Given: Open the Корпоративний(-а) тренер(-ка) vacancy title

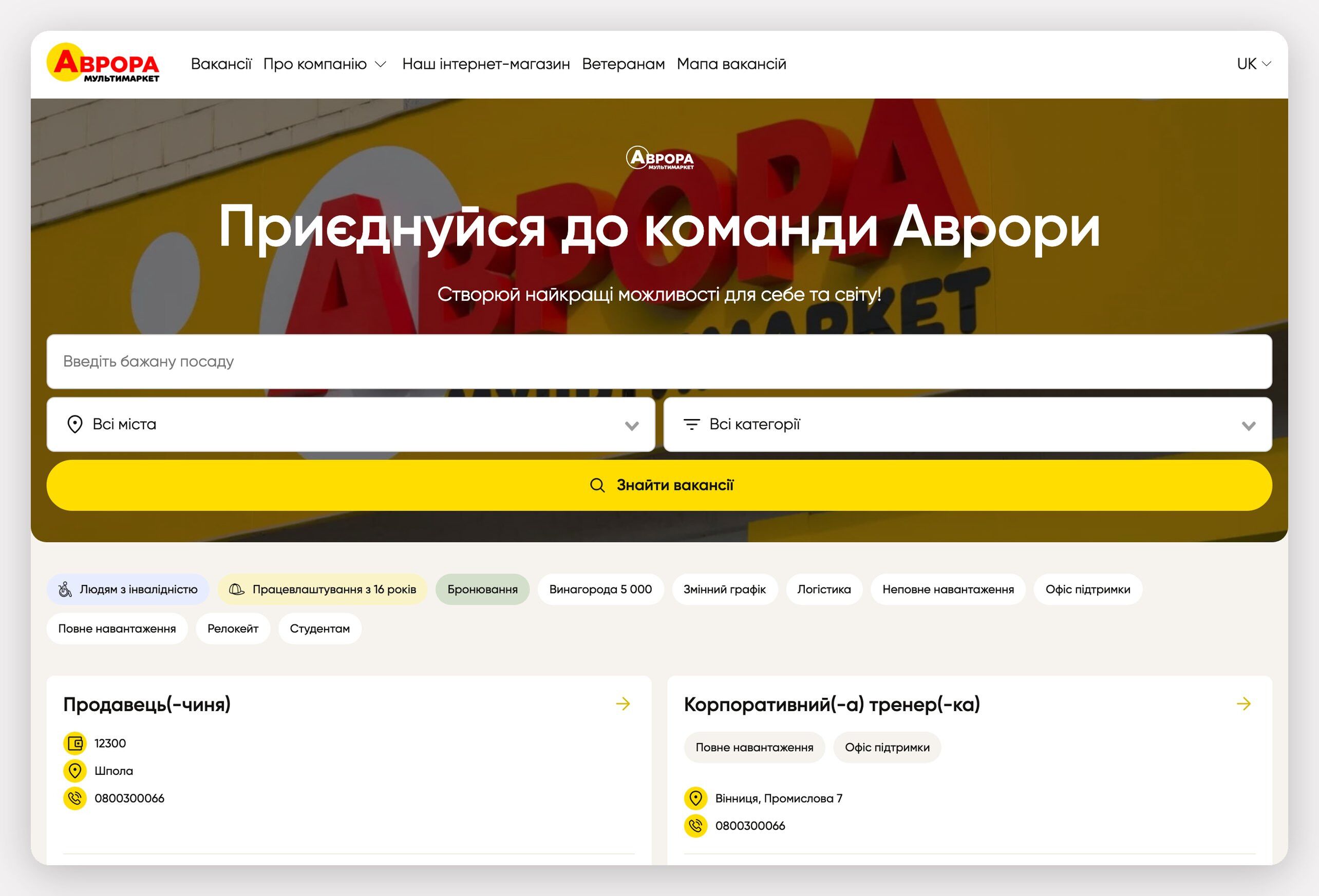Looking at the screenshot, I should tap(832, 704).
